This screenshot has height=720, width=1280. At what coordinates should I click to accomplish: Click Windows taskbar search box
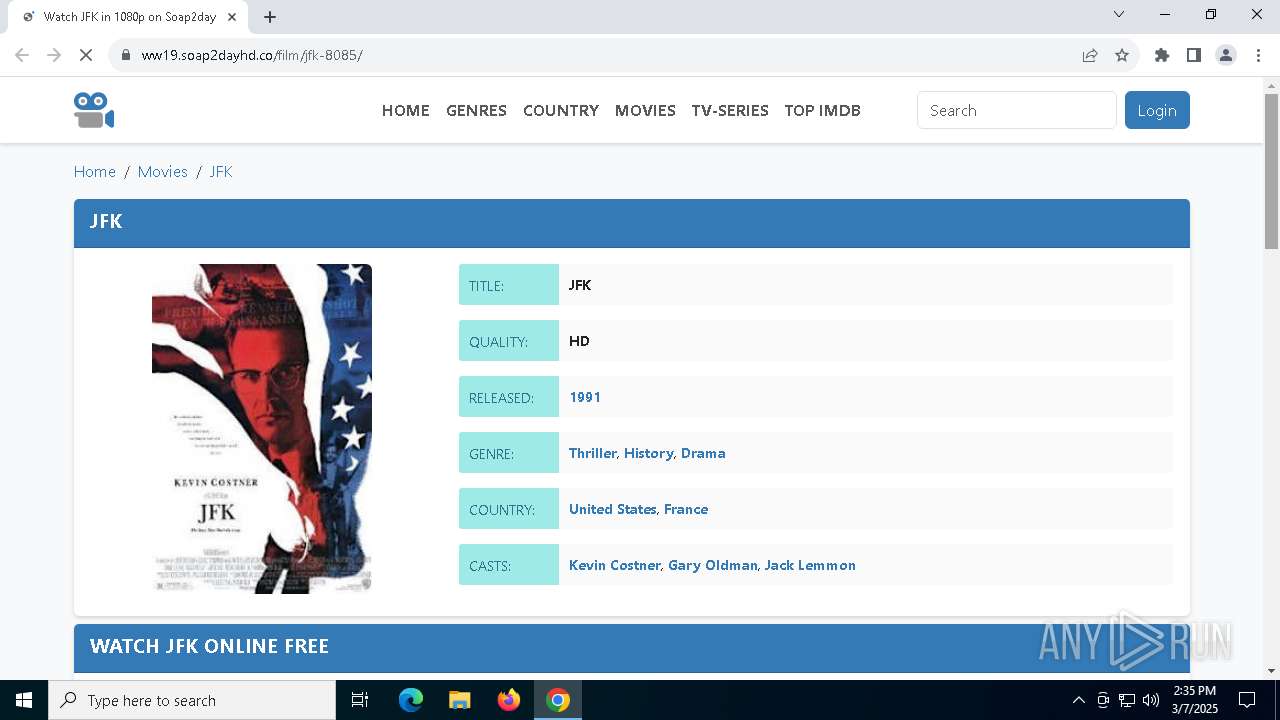[192, 700]
